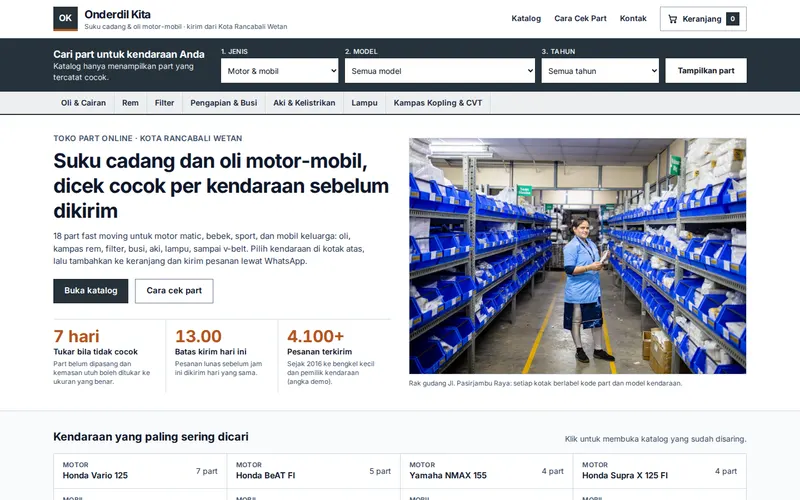Select the Rem category tab
This screenshot has height=500, width=800.
(130, 103)
